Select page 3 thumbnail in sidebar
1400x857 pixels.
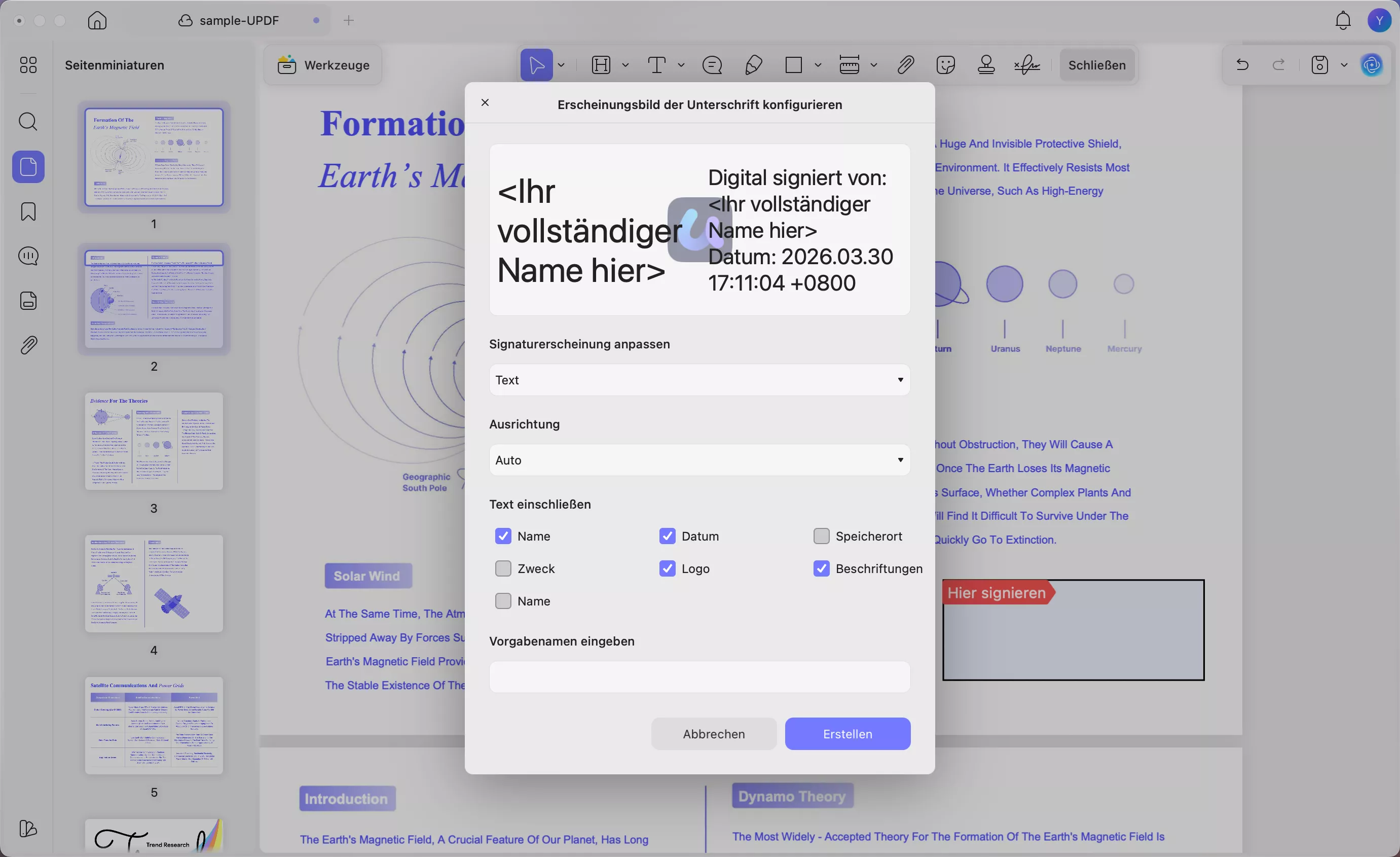pyautogui.click(x=154, y=442)
